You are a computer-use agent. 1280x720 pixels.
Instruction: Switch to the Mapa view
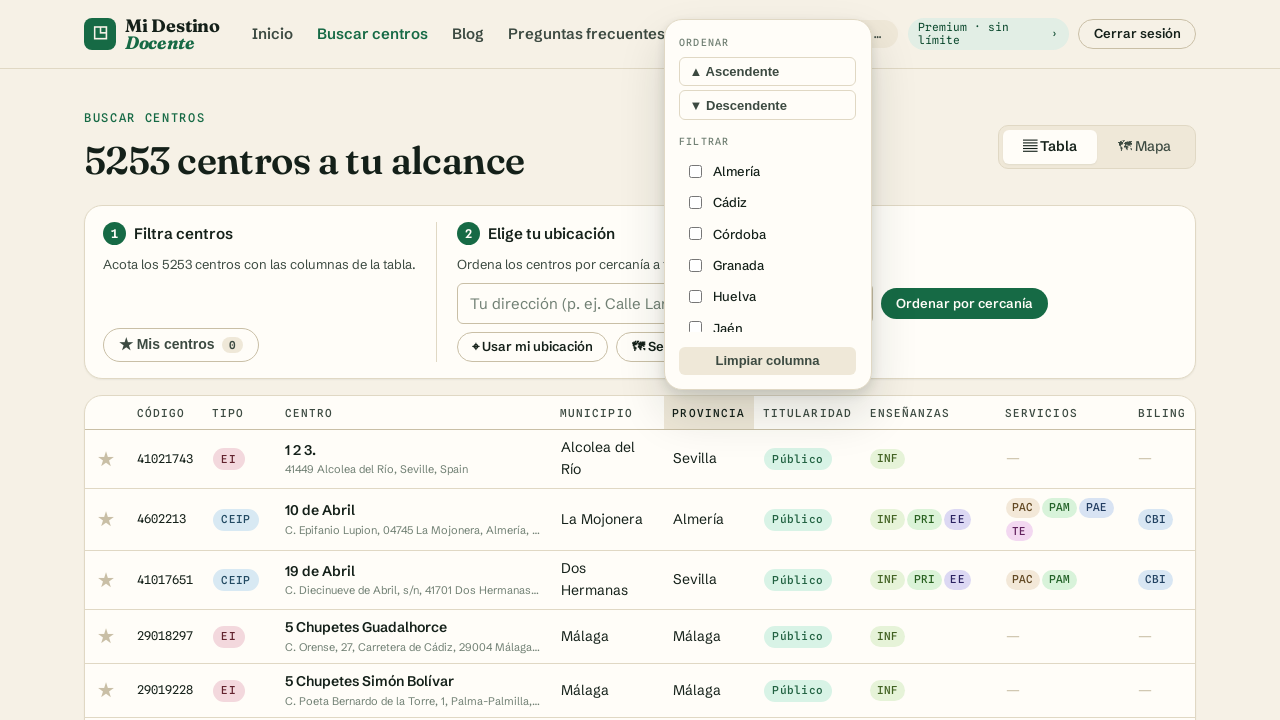coord(1144,147)
